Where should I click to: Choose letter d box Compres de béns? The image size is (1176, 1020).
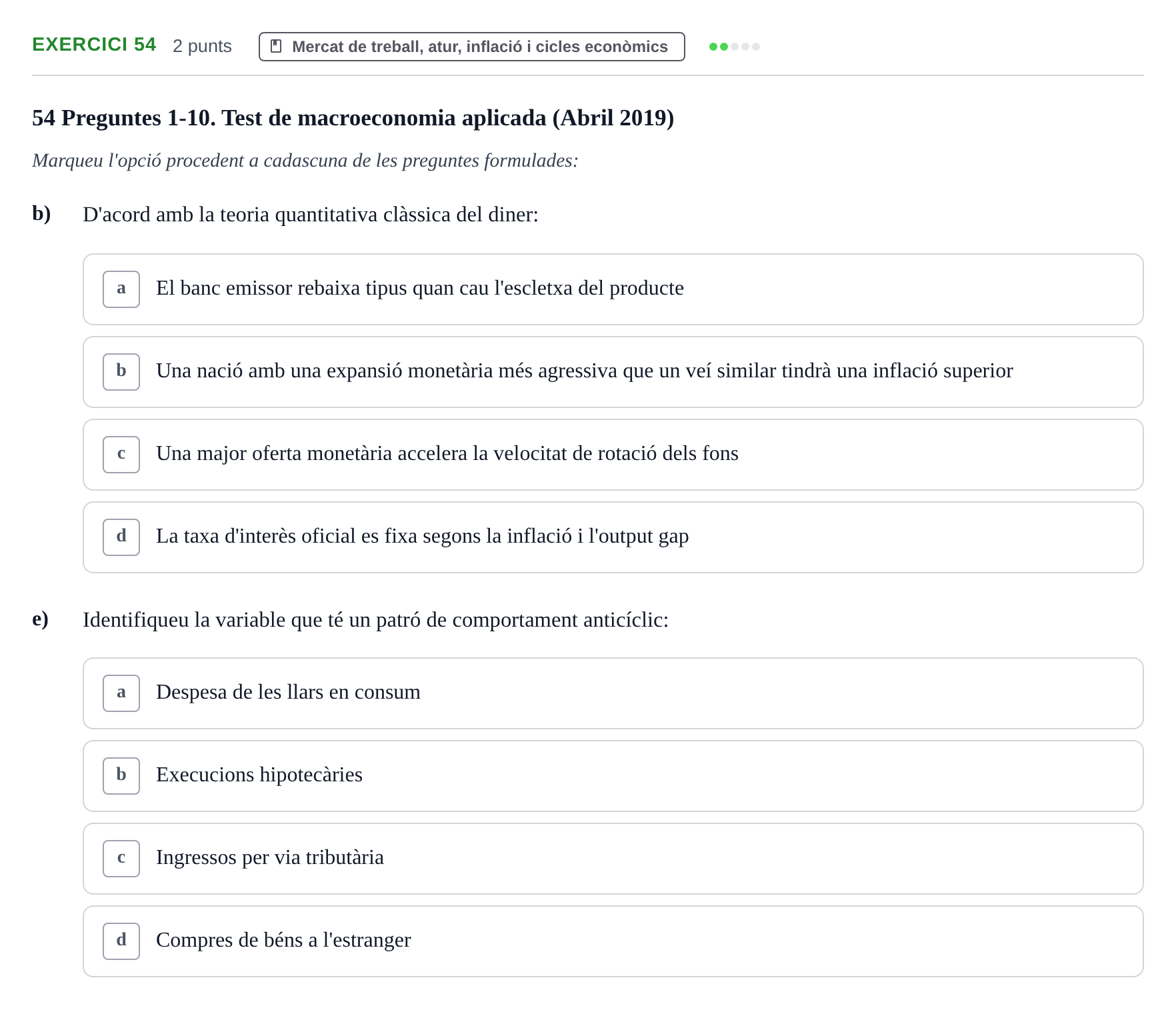[x=121, y=941]
